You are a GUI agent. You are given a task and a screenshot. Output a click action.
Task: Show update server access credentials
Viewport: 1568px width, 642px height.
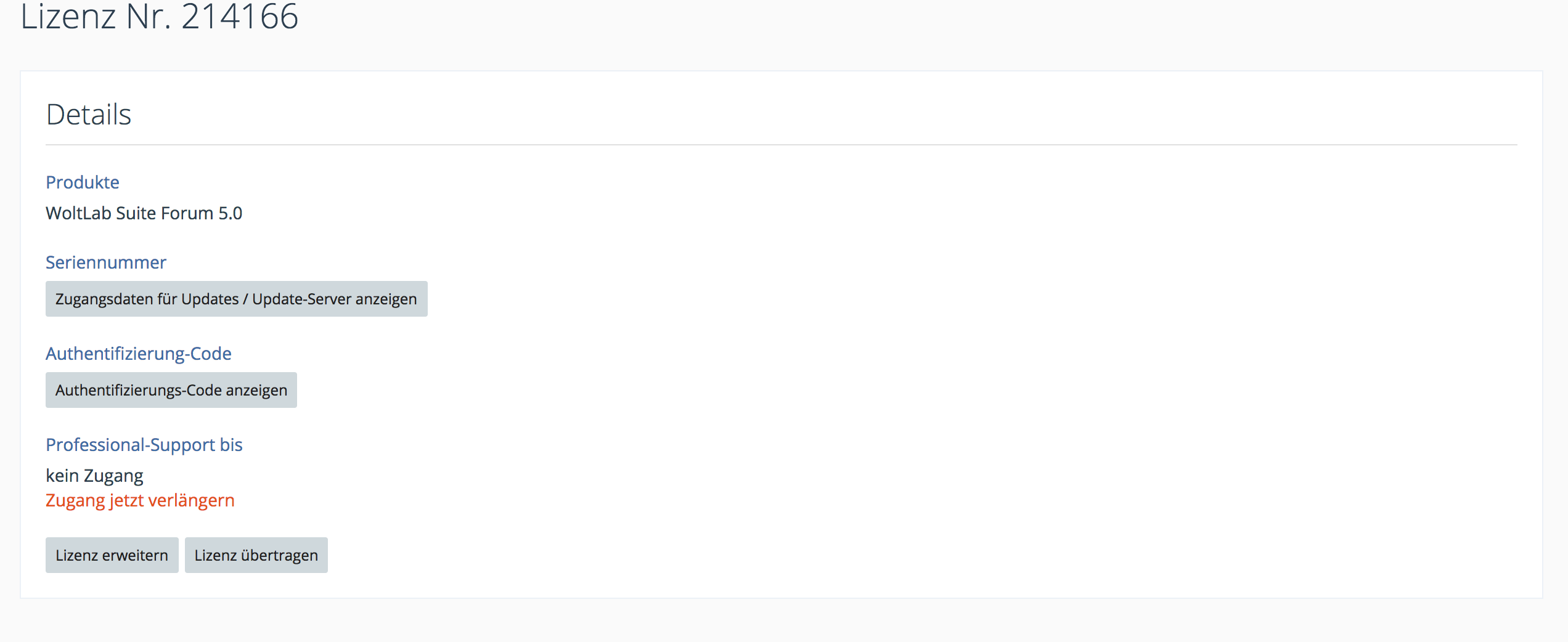coord(236,299)
